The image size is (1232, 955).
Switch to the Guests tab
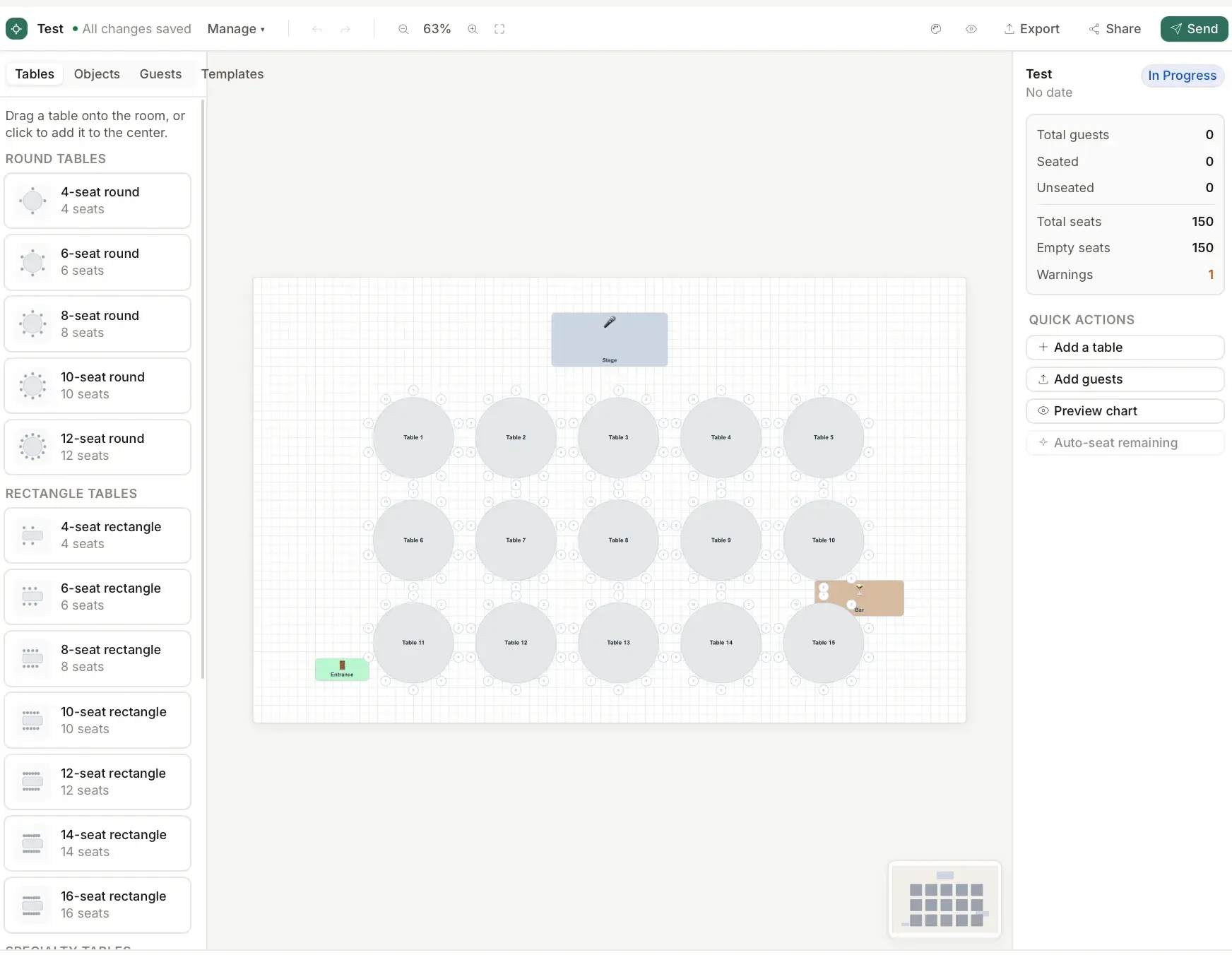click(x=160, y=74)
